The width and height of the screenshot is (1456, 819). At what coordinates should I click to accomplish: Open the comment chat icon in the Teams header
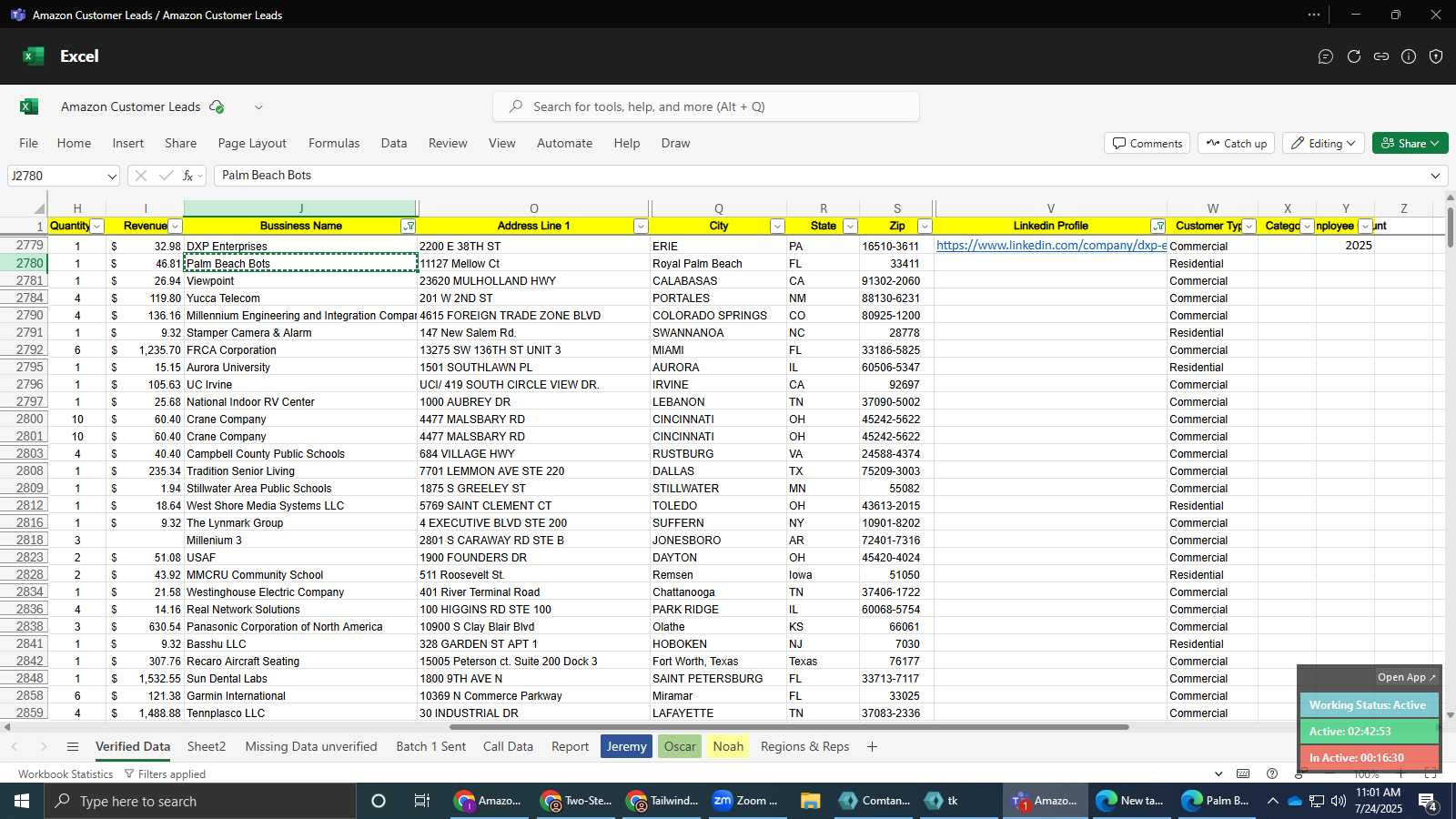(x=1326, y=56)
